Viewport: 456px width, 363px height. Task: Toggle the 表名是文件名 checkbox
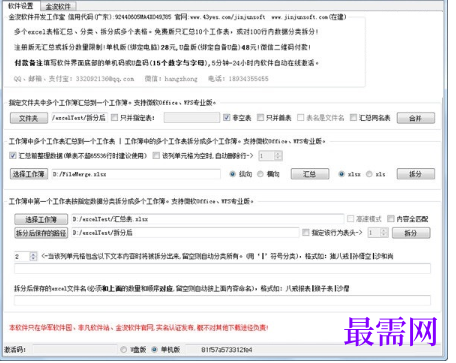tap(301, 118)
